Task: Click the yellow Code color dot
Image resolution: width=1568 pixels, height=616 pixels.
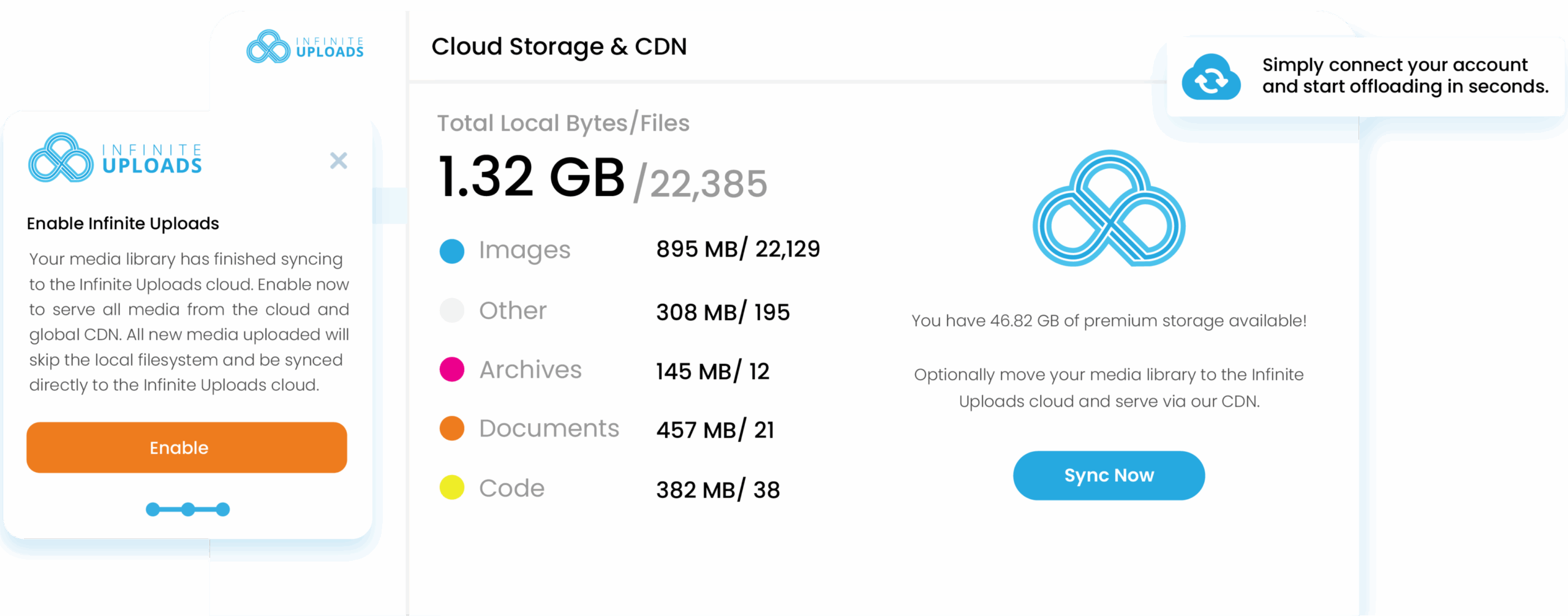Action: pyautogui.click(x=452, y=487)
